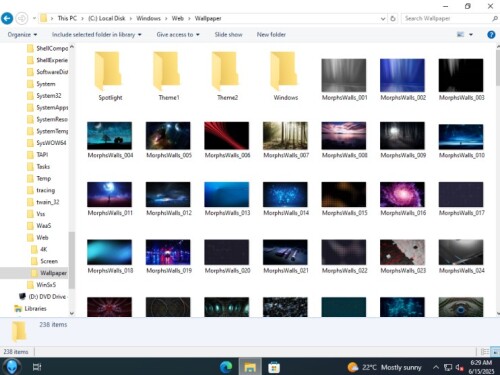Open Task View on the taskbar

click(x=37, y=367)
